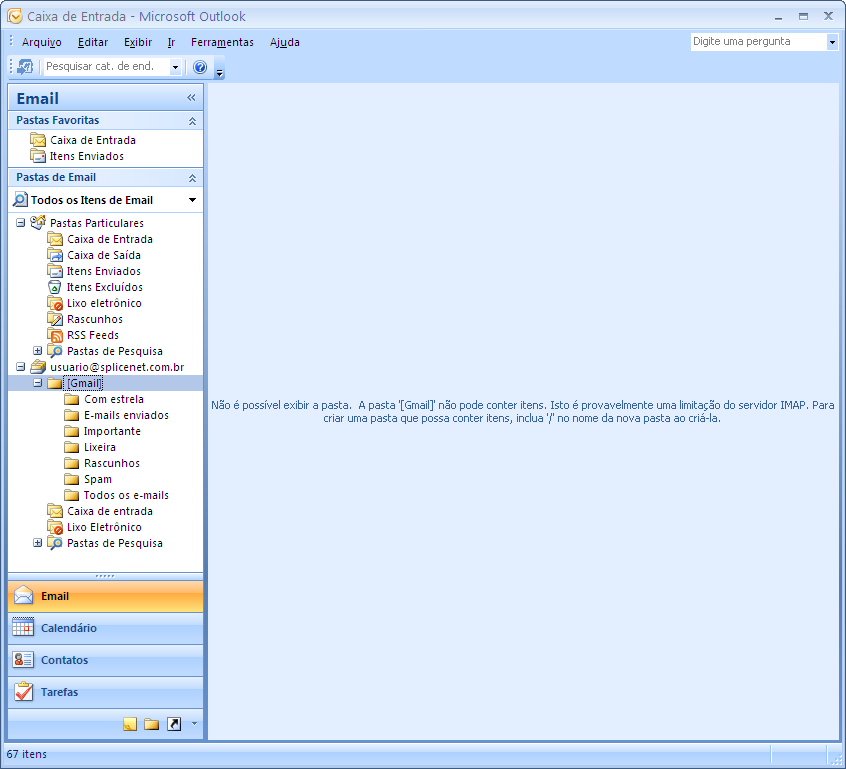Viewport: 846px width, 769px height.
Task: Switch to the Calendário view
Action: (x=106, y=628)
